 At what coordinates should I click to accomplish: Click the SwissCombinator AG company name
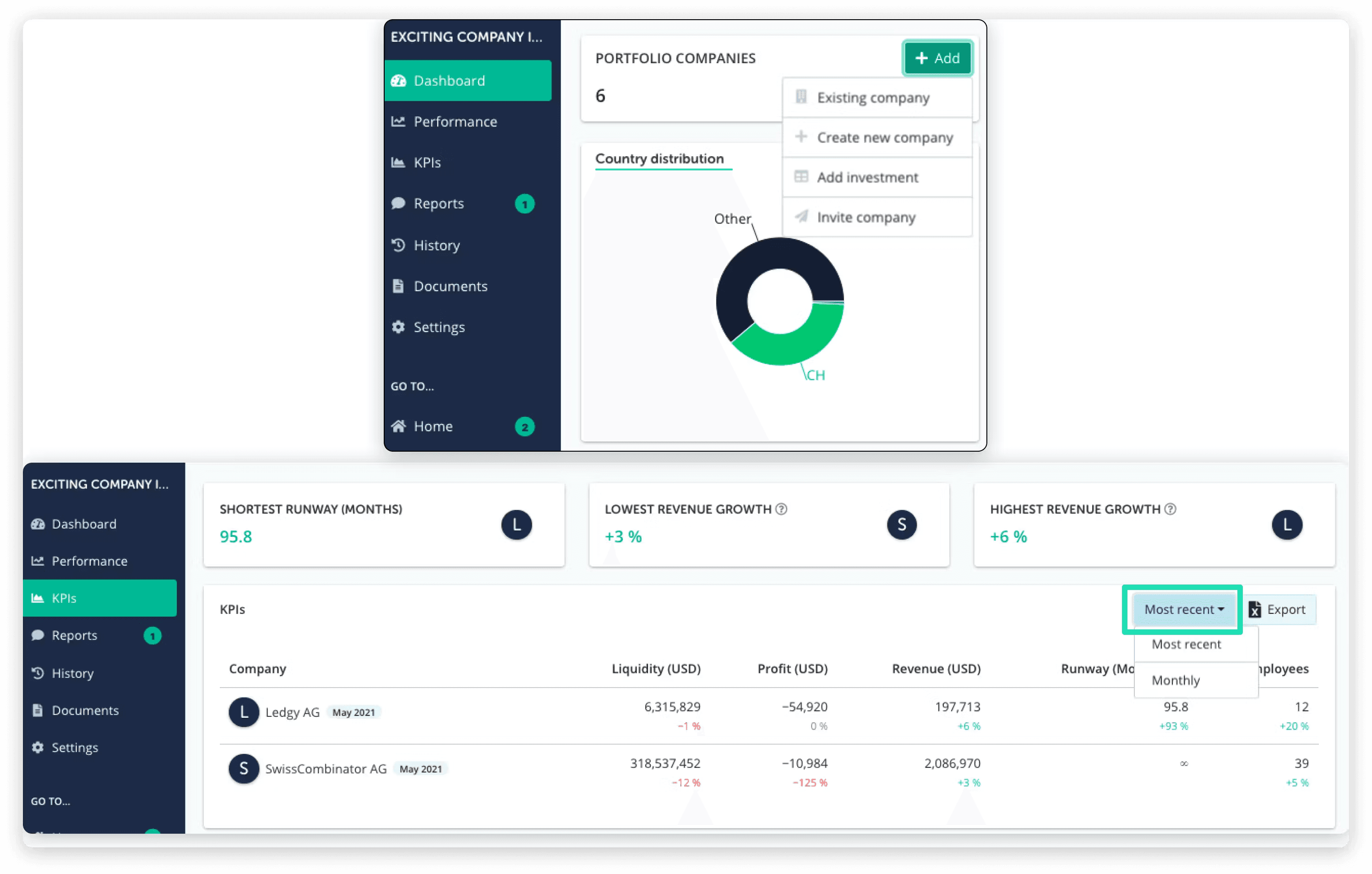coord(325,769)
